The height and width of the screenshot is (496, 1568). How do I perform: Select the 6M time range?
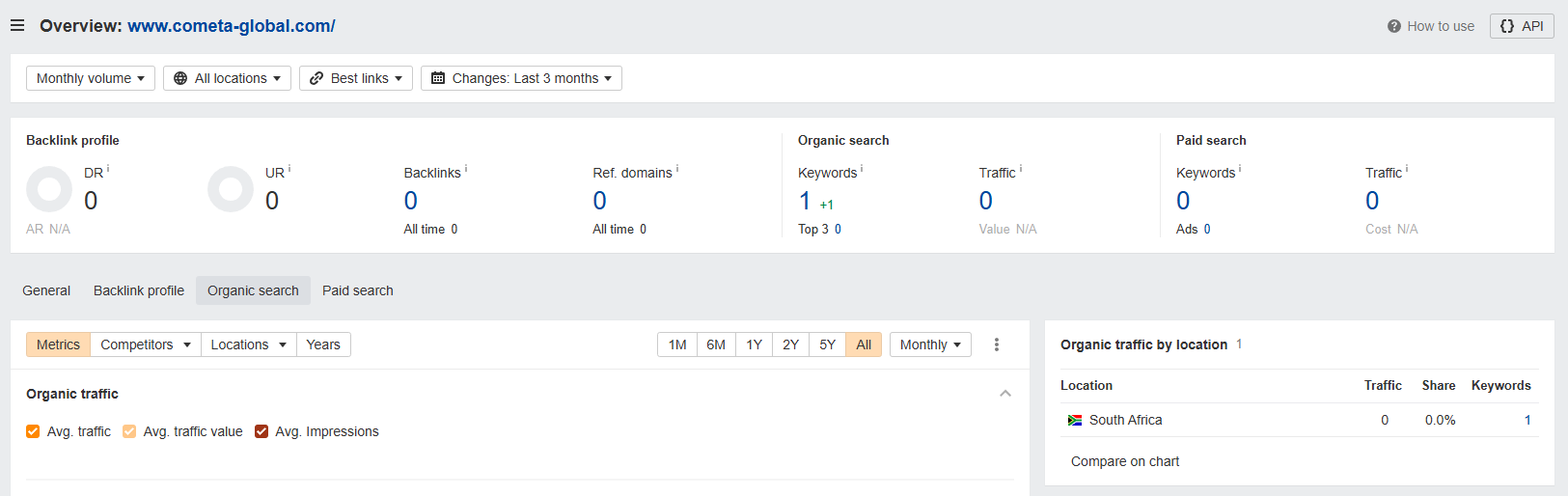coord(716,344)
